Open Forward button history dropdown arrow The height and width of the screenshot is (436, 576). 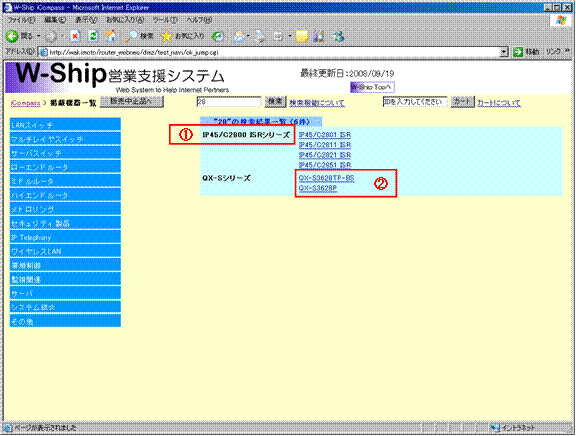click(x=62, y=36)
